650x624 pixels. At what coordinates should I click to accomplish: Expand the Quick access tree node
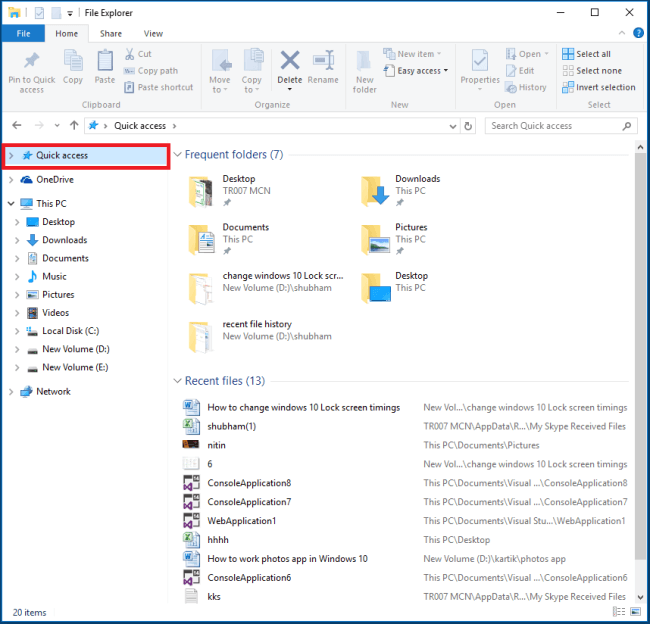coord(11,156)
